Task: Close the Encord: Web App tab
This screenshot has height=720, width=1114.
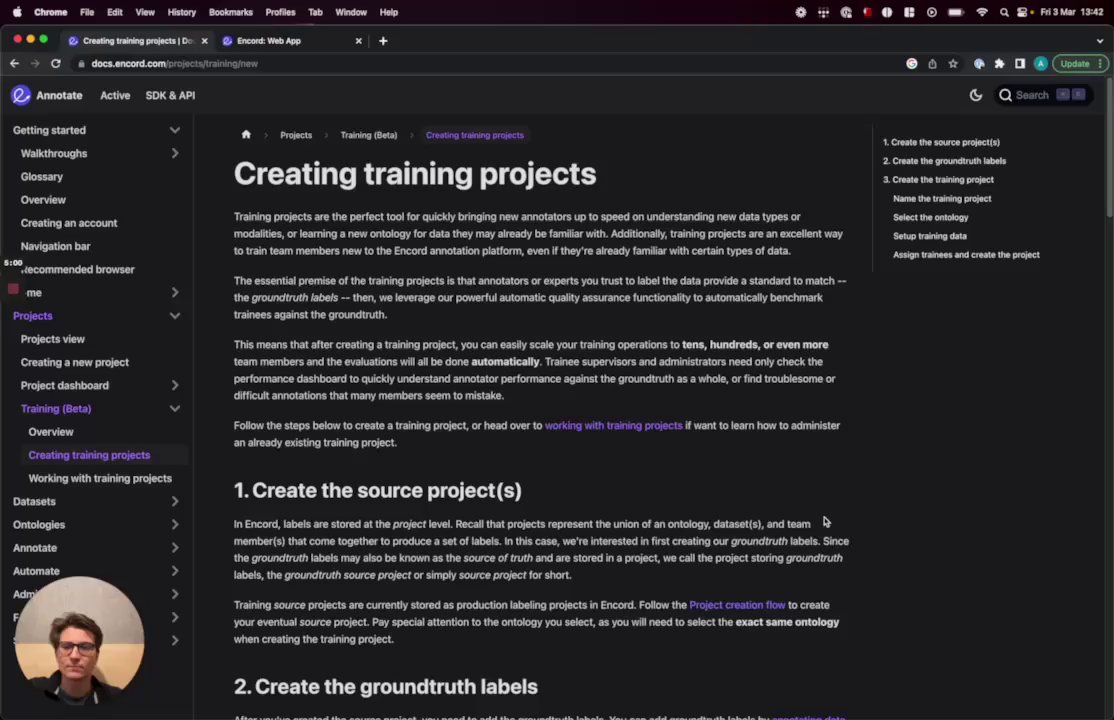Action: click(x=358, y=41)
